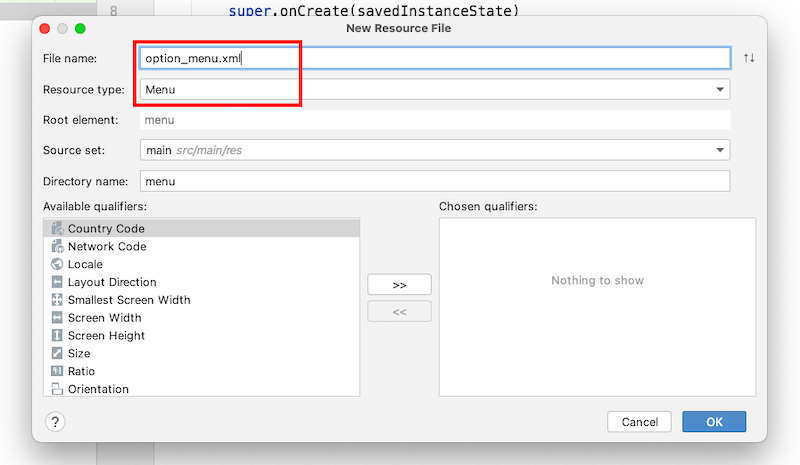Click the Layout Direction icon
The width and height of the screenshot is (800, 465).
tap(57, 282)
